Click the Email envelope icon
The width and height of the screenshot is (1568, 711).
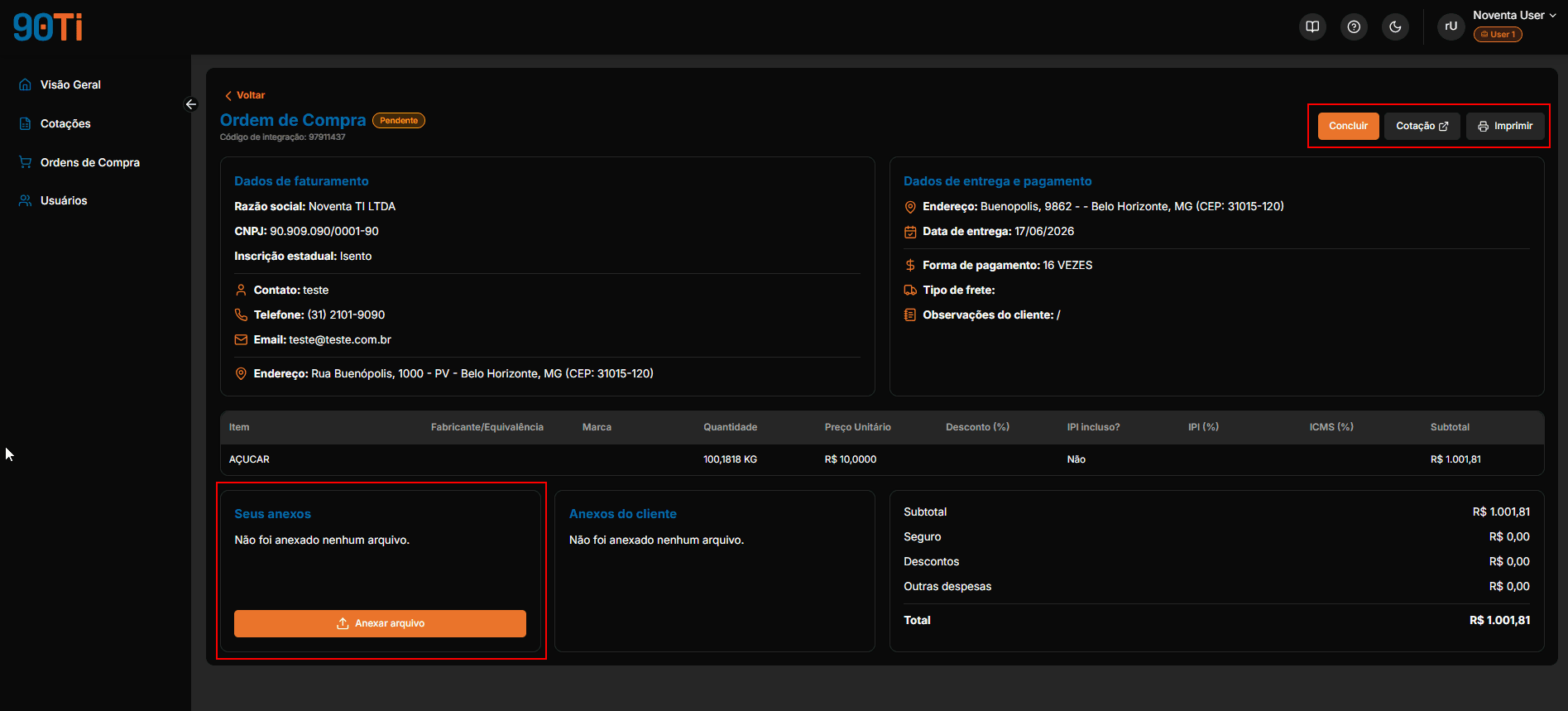tap(241, 339)
